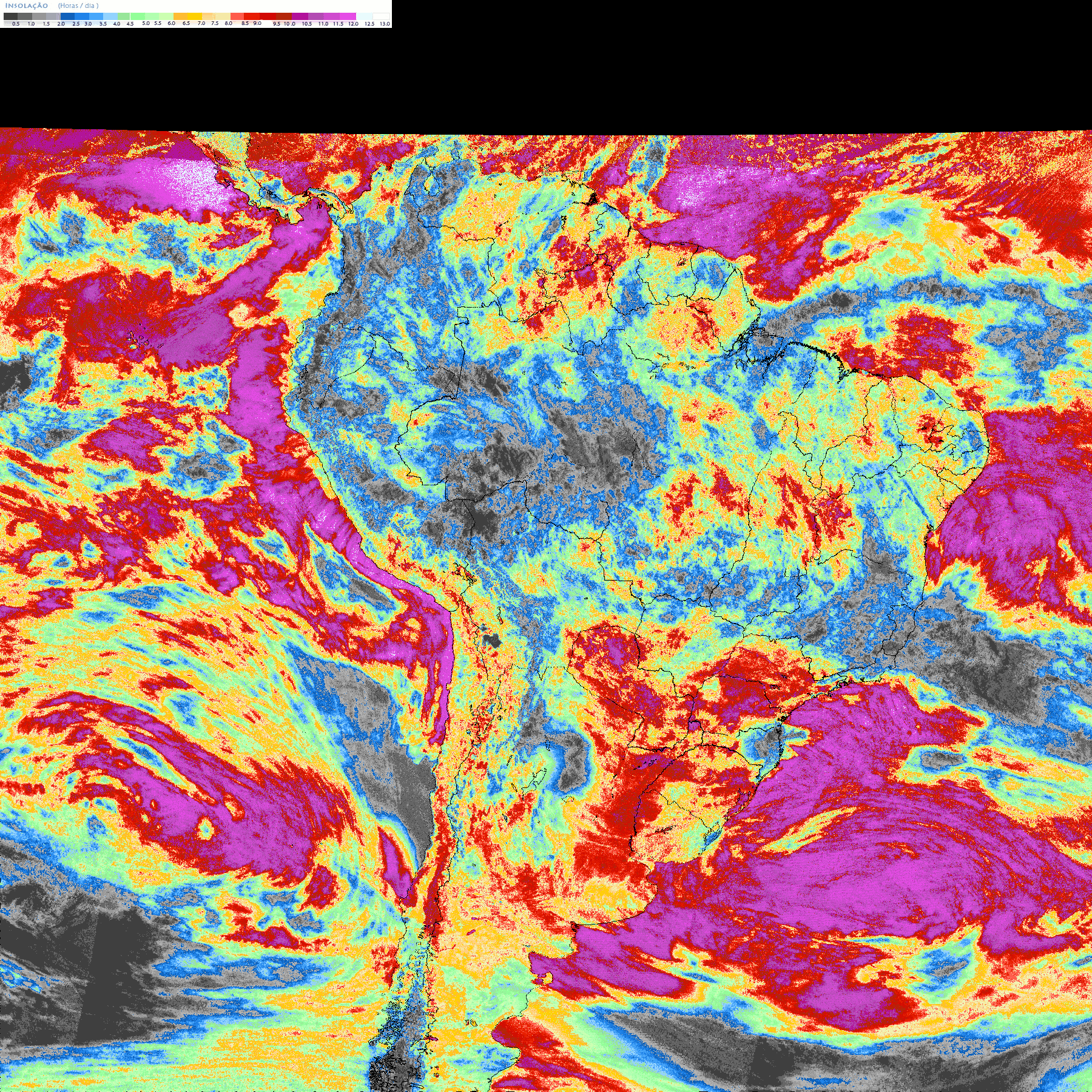Click the 0.5 legend value

(x=16, y=24)
